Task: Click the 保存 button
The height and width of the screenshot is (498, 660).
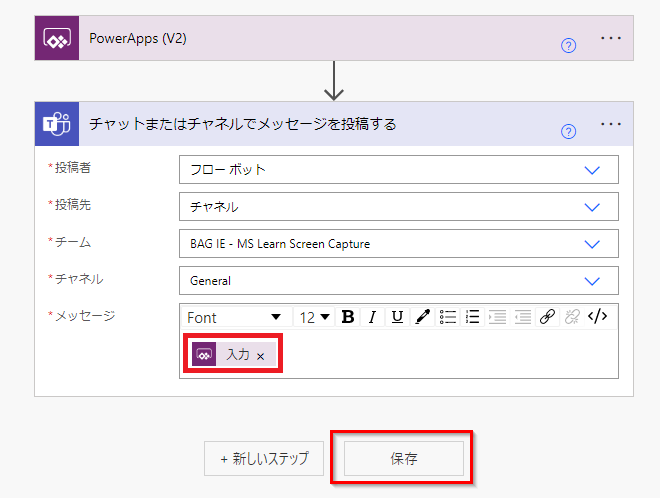Action: (404, 458)
